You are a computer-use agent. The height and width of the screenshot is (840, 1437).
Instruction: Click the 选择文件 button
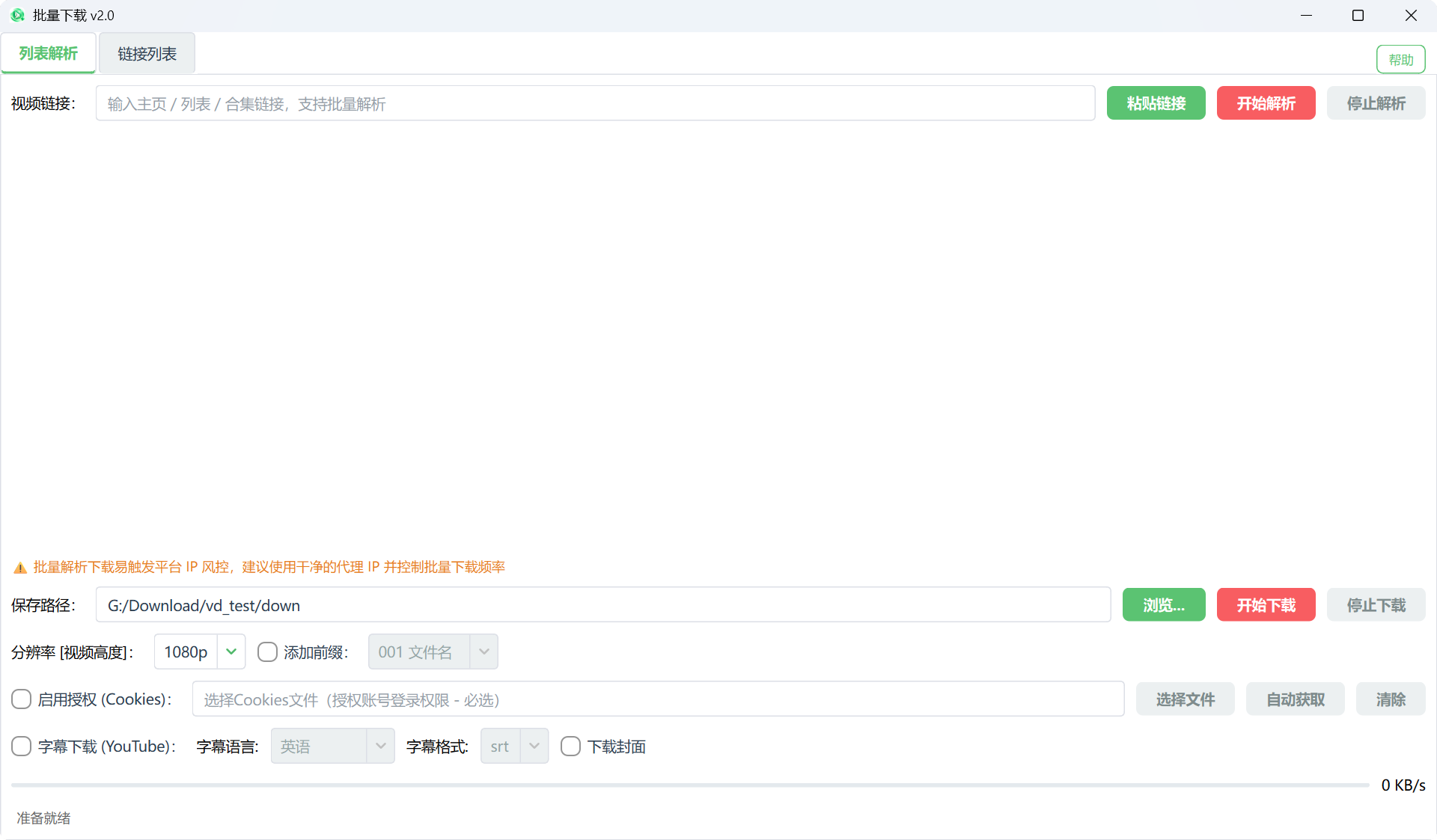point(1185,699)
